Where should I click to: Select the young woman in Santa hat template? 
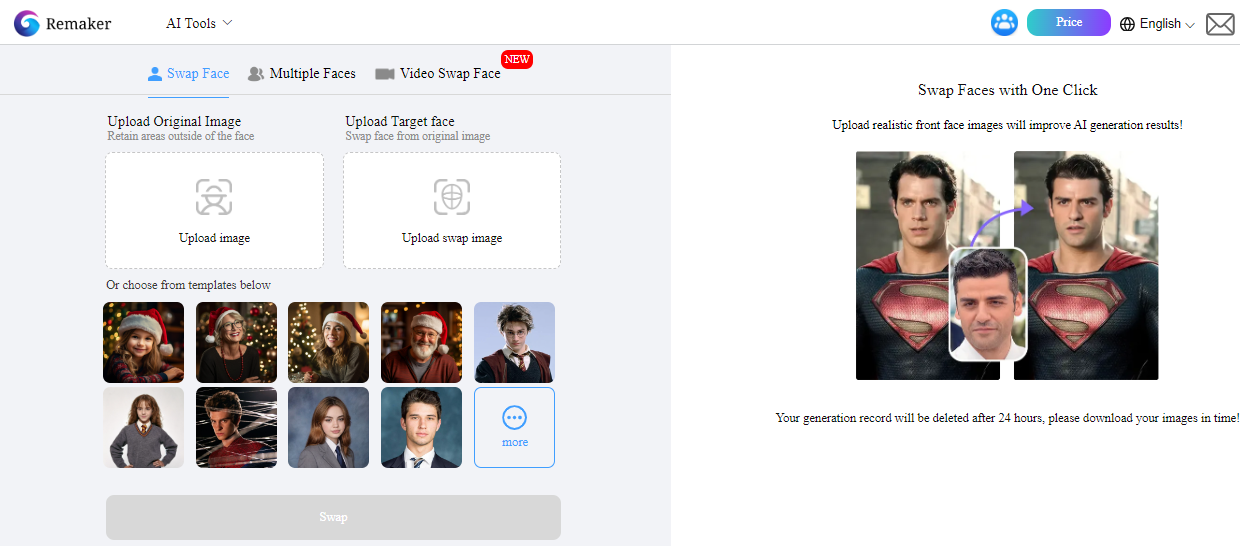(329, 342)
